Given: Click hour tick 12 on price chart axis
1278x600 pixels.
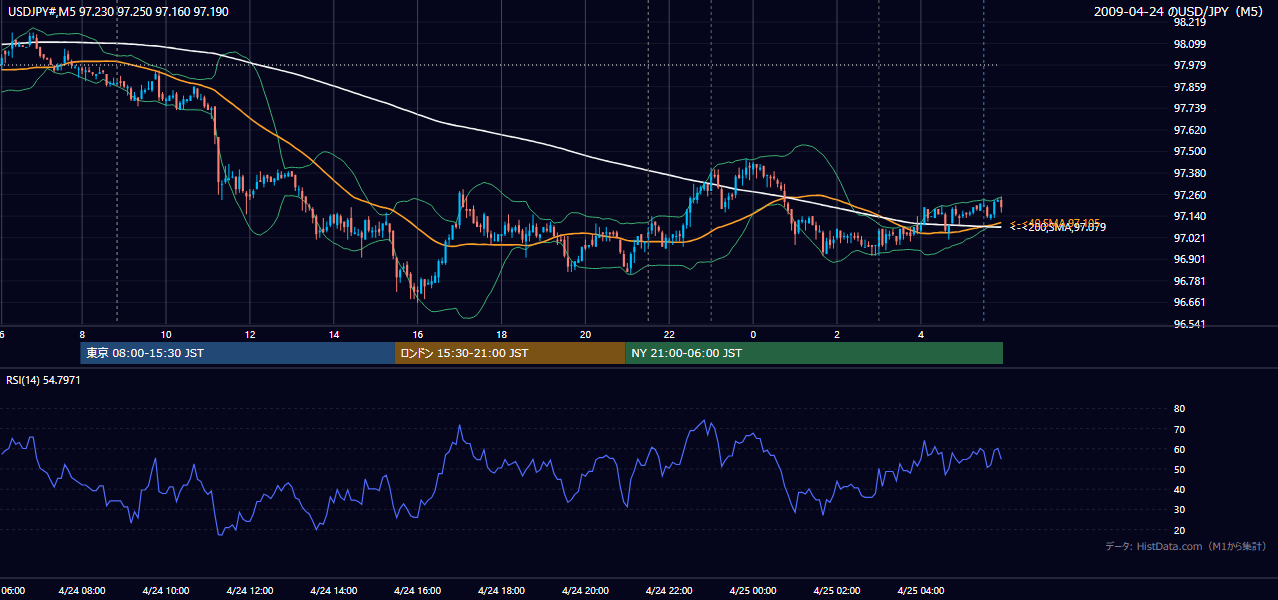Looking at the screenshot, I should coord(250,334).
